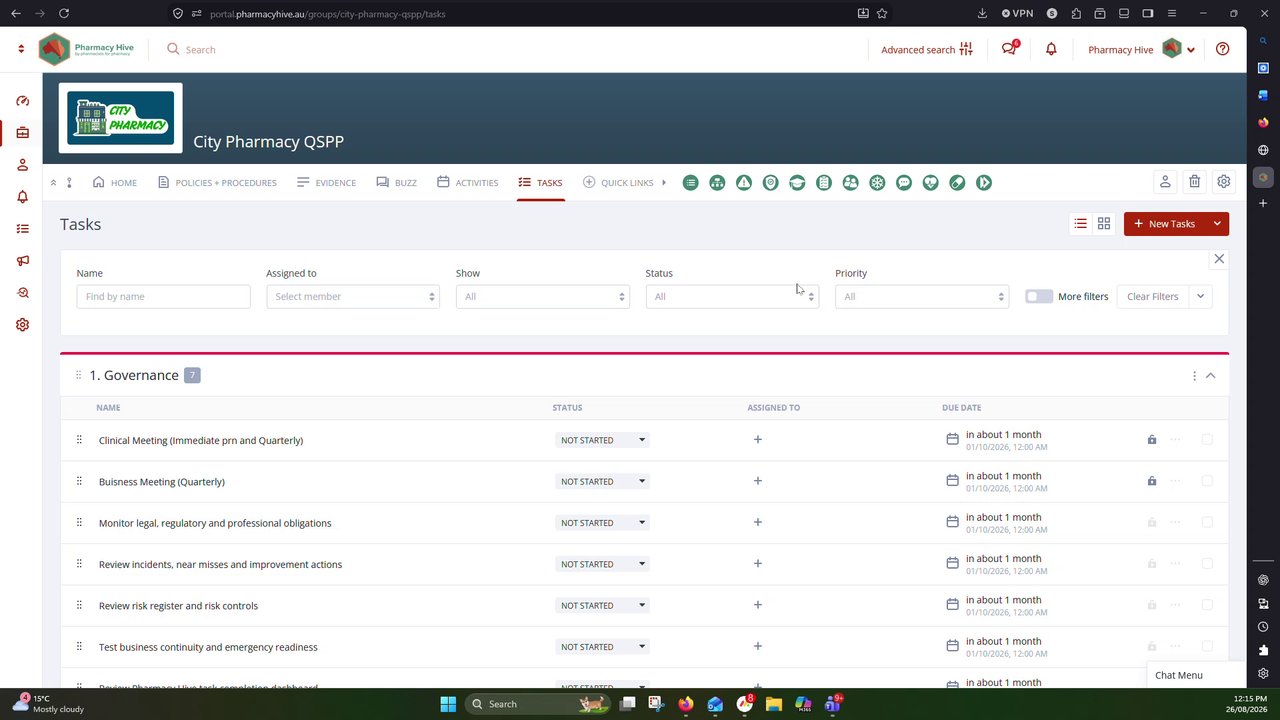Screen dimensions: 1280x720
Task: Tick checkbox for Clinical Meeting task
Action: pos(1207,440)
